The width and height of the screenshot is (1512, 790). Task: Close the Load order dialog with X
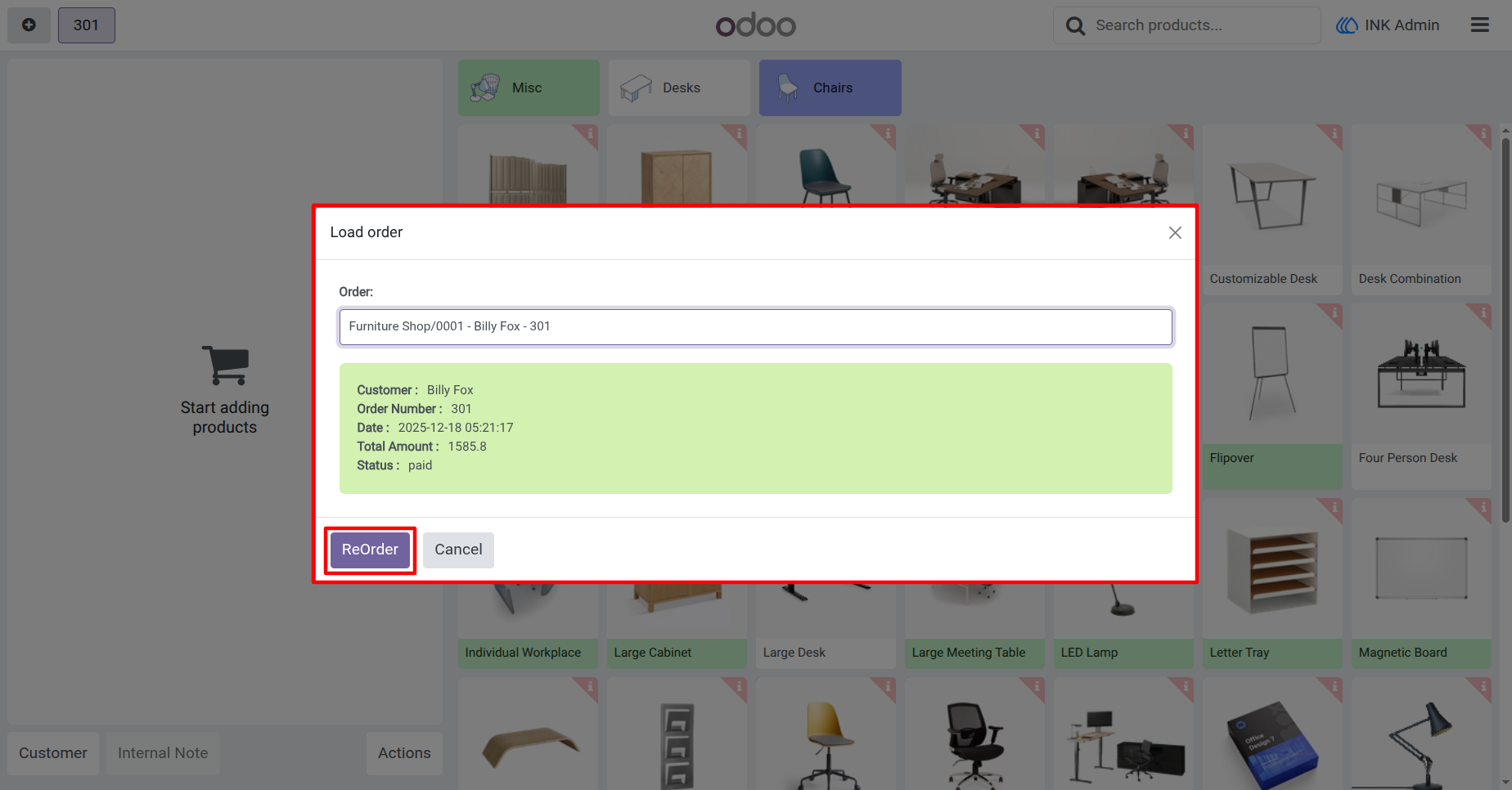(1175, 233)
